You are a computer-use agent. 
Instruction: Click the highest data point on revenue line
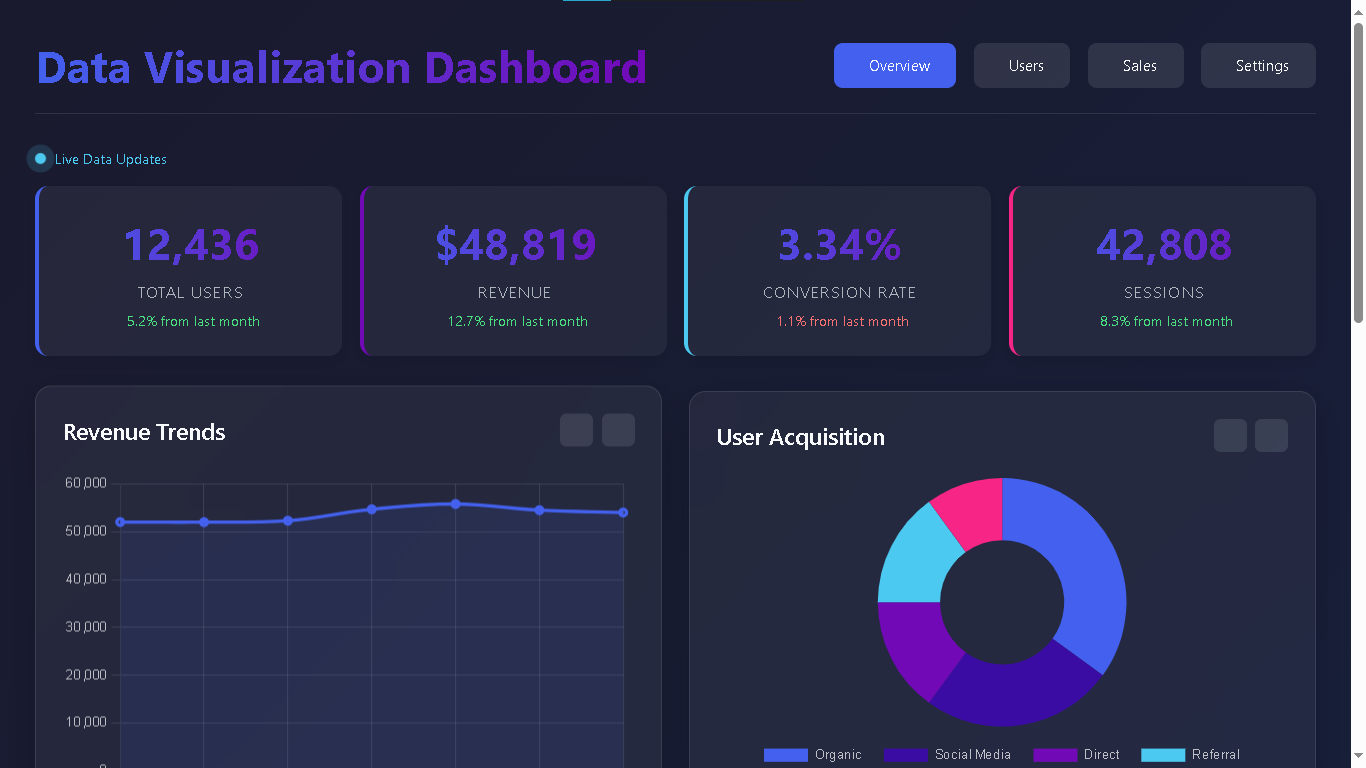click(455, 504)
